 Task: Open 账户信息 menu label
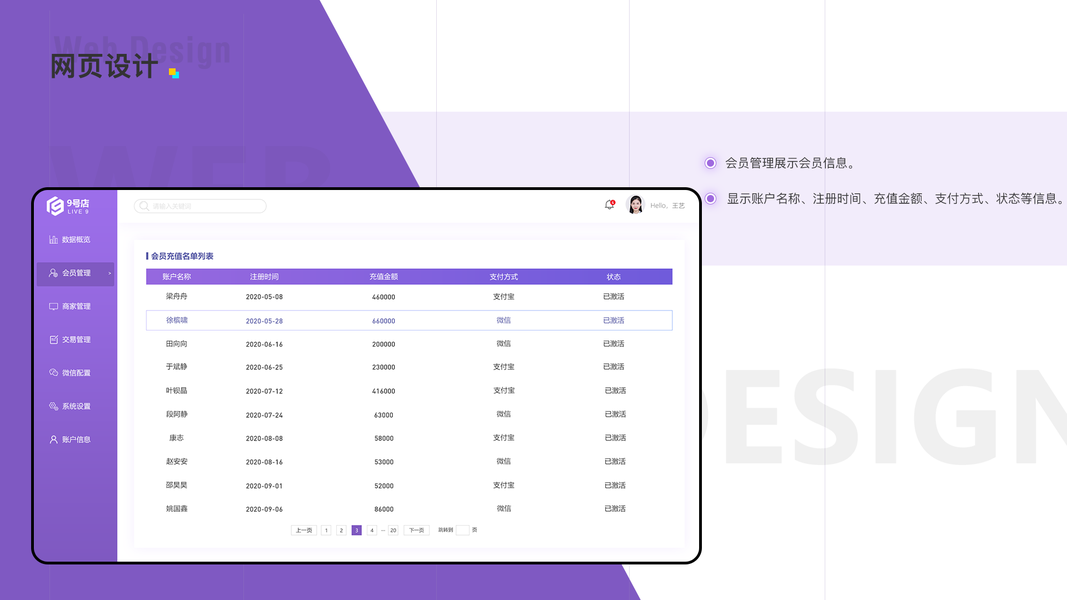point(76,439)
